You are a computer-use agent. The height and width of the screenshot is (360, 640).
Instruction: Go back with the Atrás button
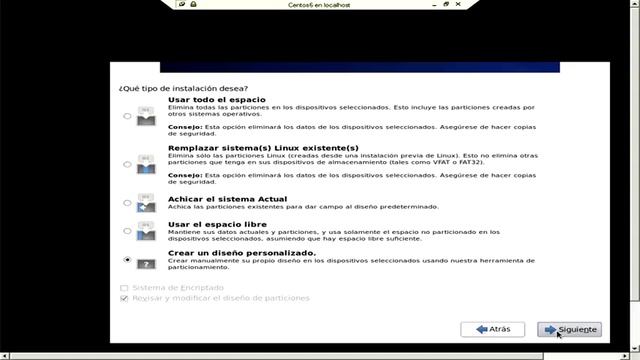pos(493,329)
